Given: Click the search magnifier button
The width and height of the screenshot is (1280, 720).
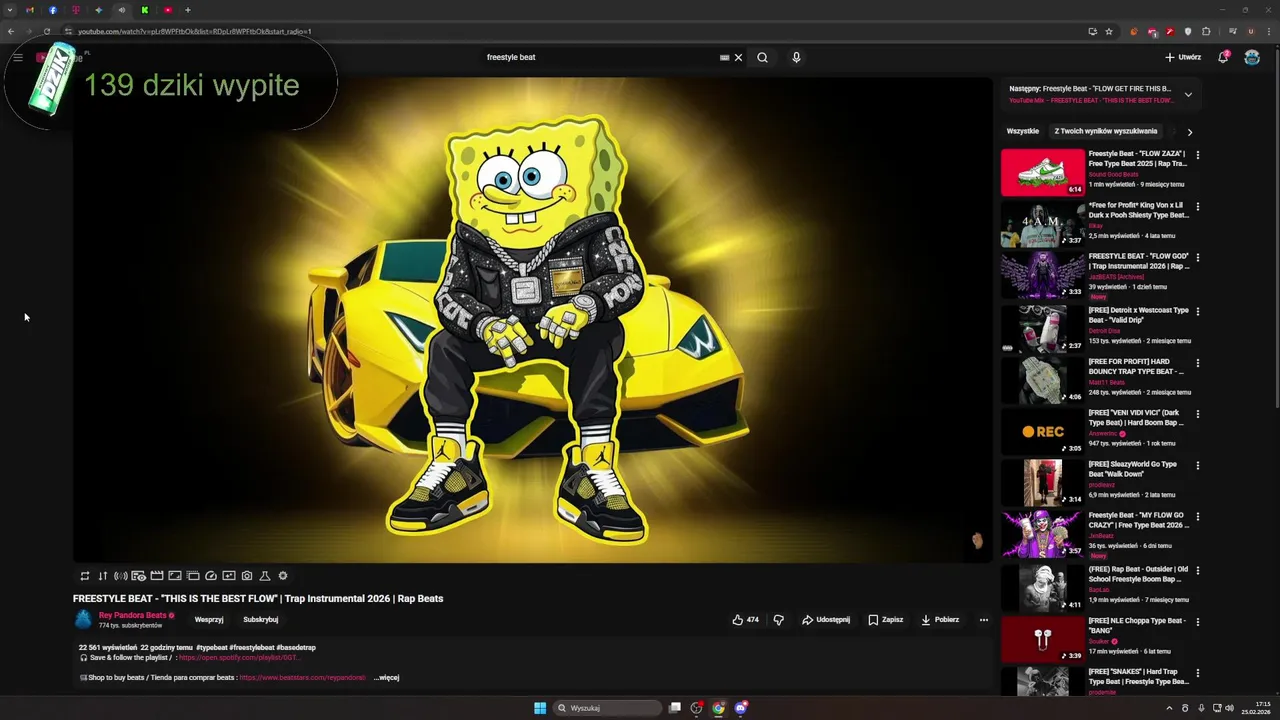Looking at the screenshot, I should (762, 57).
